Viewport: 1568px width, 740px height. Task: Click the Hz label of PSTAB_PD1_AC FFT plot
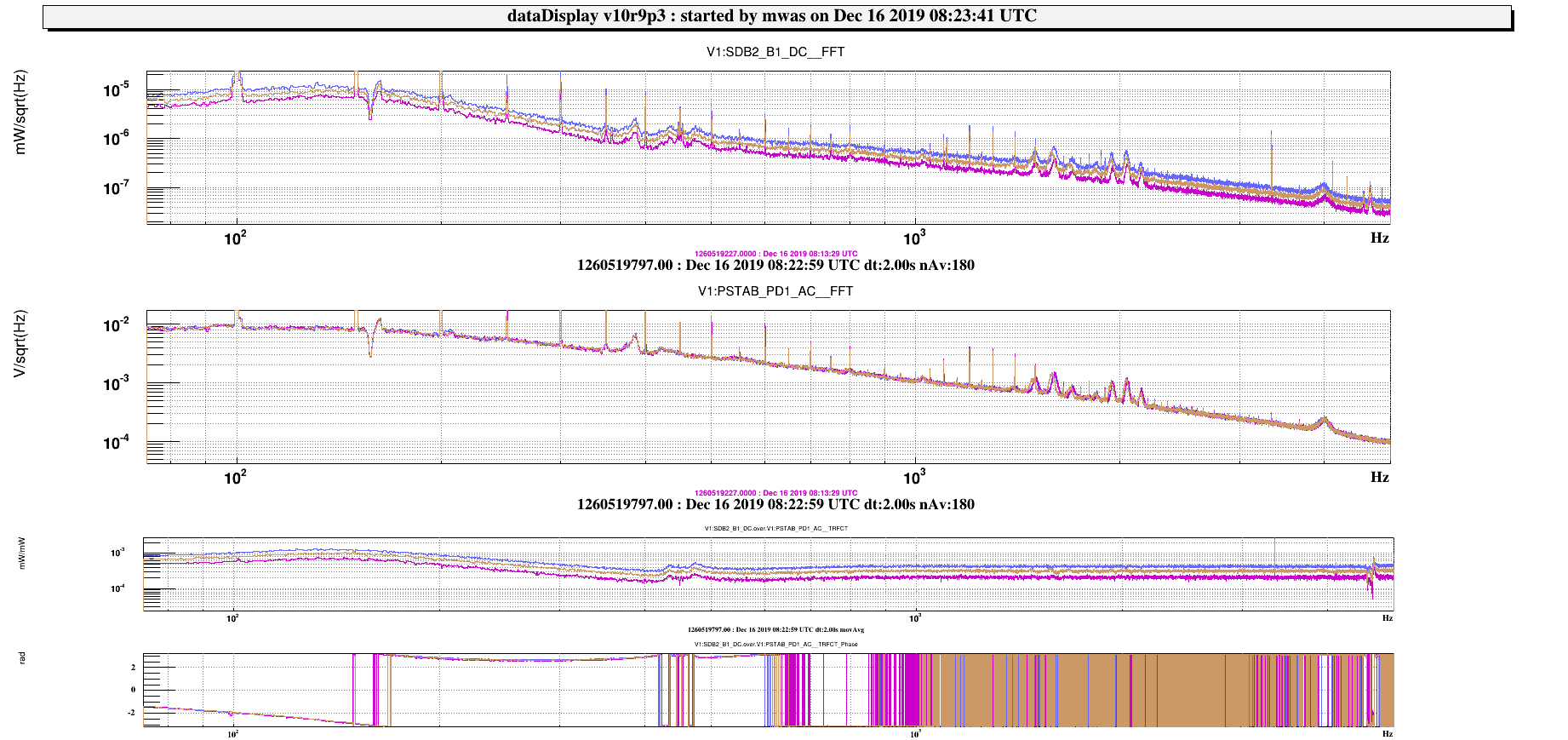(1379, 478)
